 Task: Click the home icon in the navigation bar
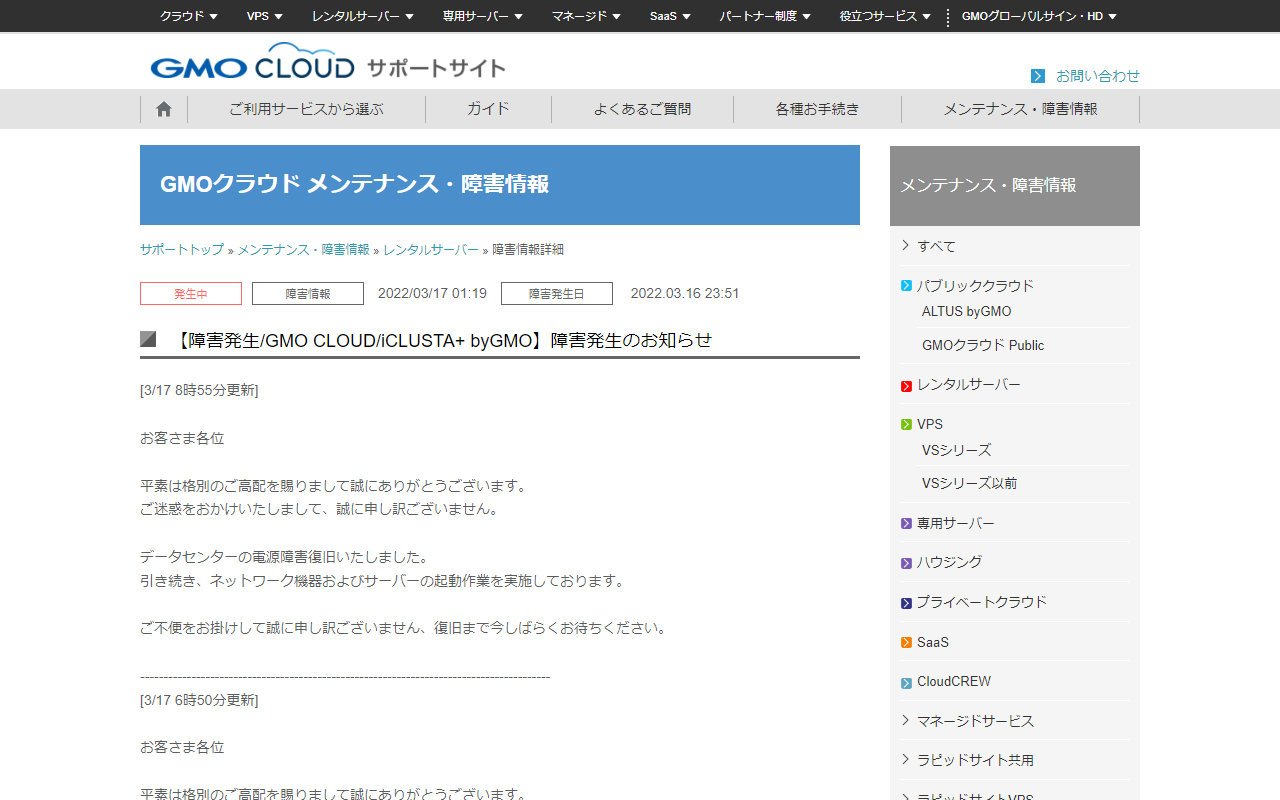pos(163,109)
